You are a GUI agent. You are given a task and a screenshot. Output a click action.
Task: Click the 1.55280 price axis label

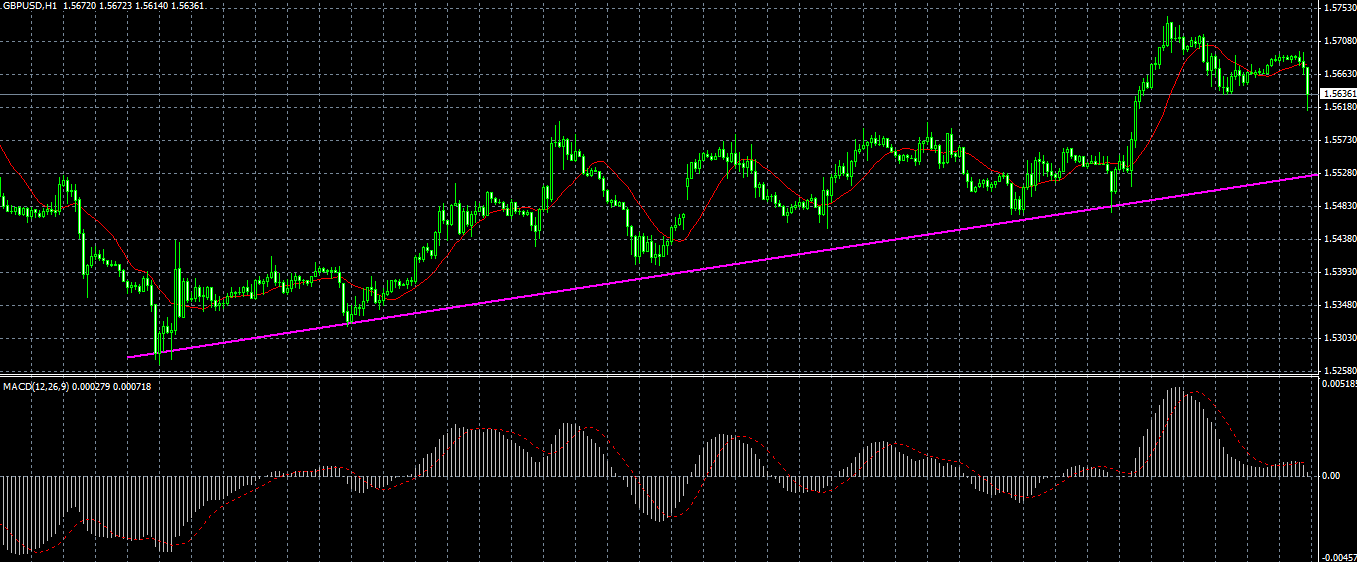tap(1339, 173)
